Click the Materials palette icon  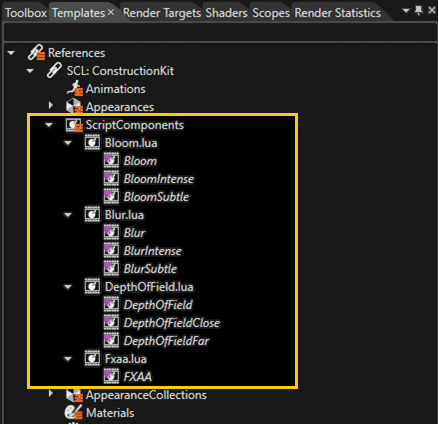click(74, 412)
